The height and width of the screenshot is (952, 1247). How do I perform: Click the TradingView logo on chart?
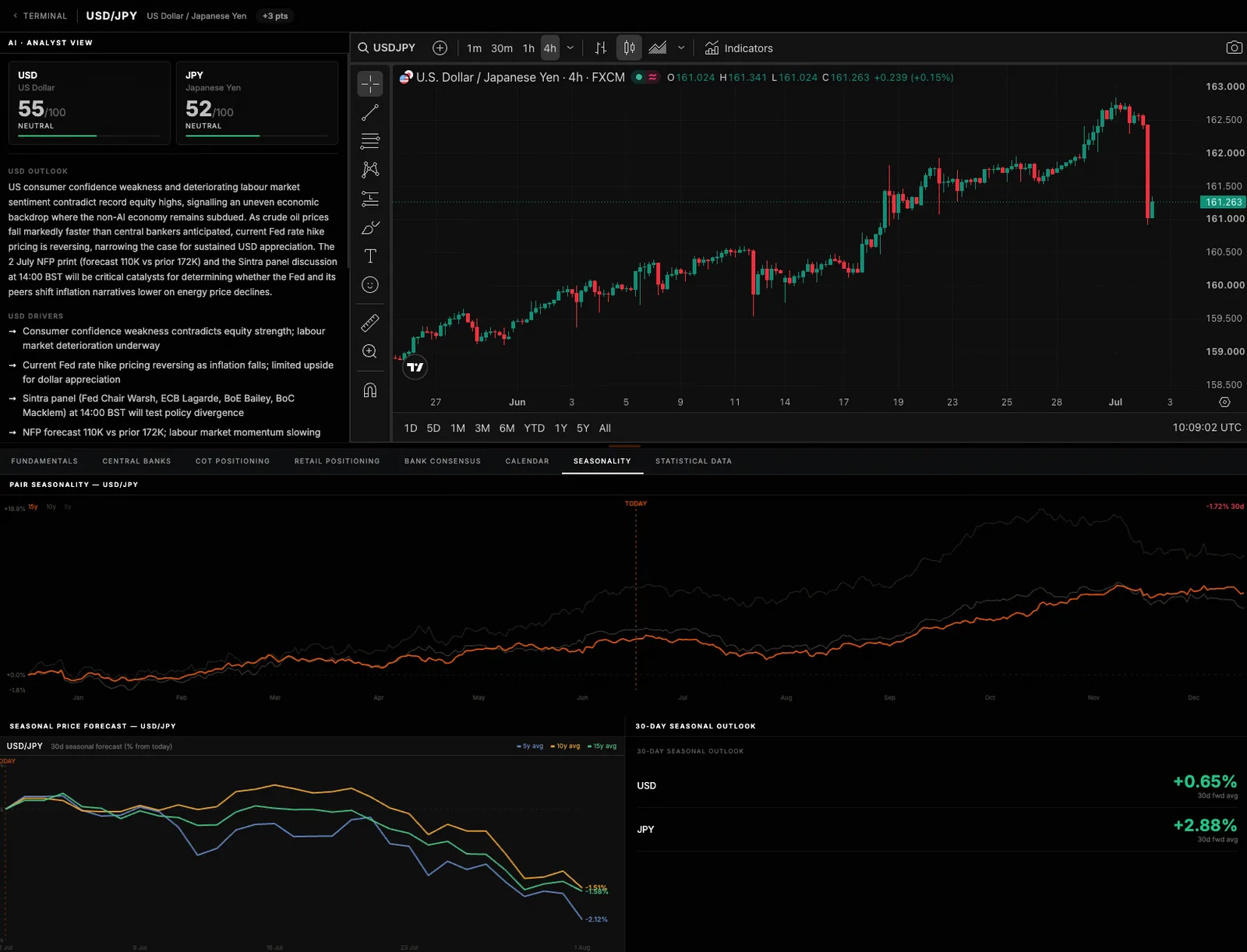[415, 367]
